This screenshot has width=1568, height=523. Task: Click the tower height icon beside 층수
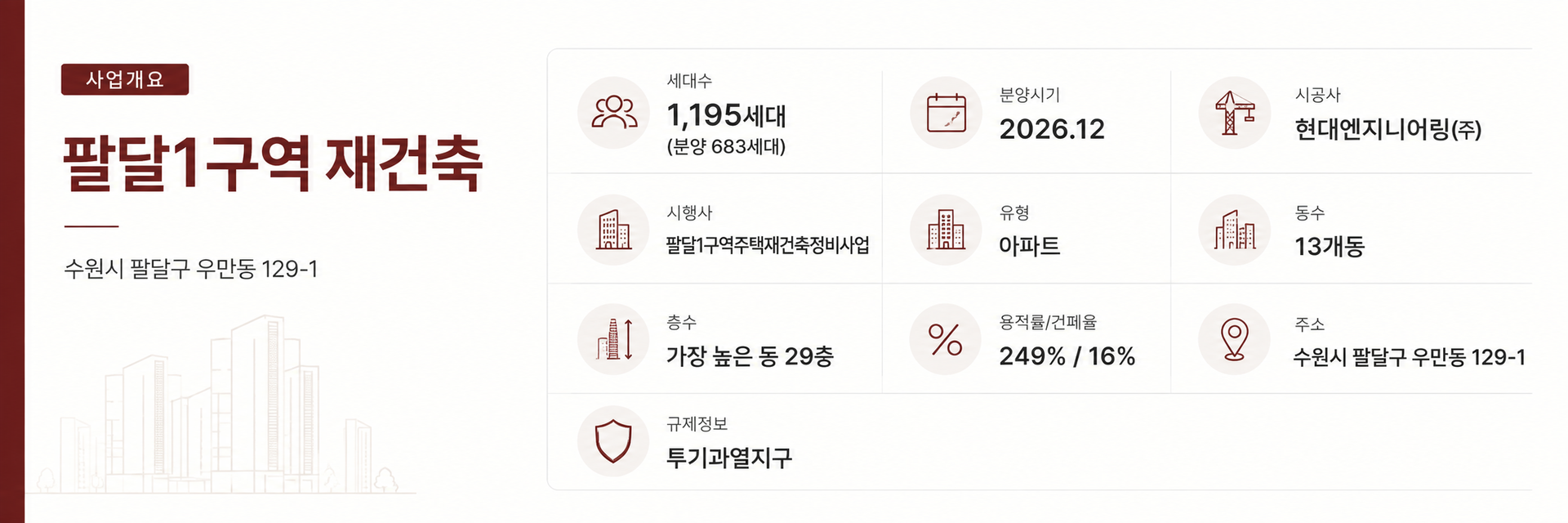[x=613, y=339]
